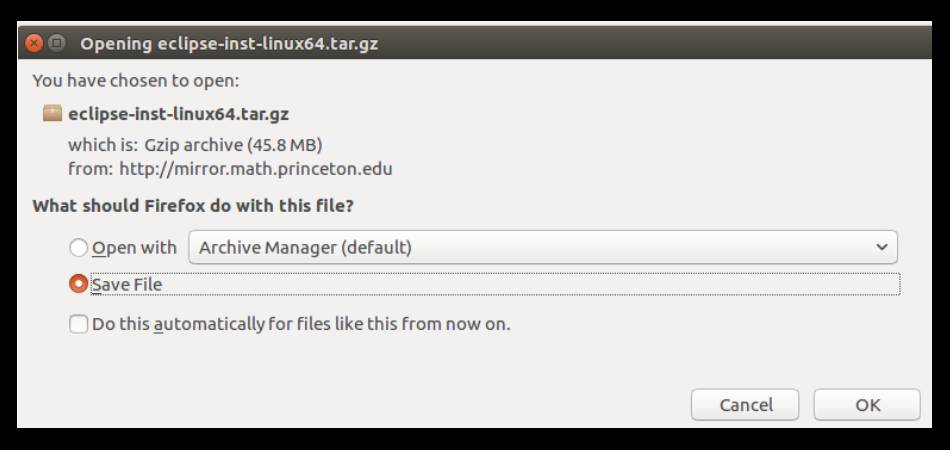The height and width of the screenshot is (450, 950).
Task: Select the Open with radio circle
Action: tap(79, 248)
